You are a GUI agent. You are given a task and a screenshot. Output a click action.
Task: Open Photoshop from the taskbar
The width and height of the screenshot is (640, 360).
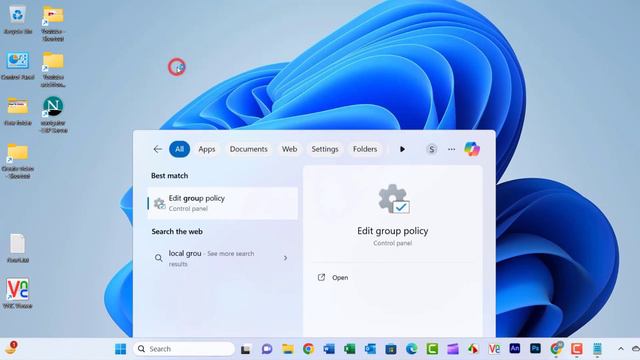535,349
